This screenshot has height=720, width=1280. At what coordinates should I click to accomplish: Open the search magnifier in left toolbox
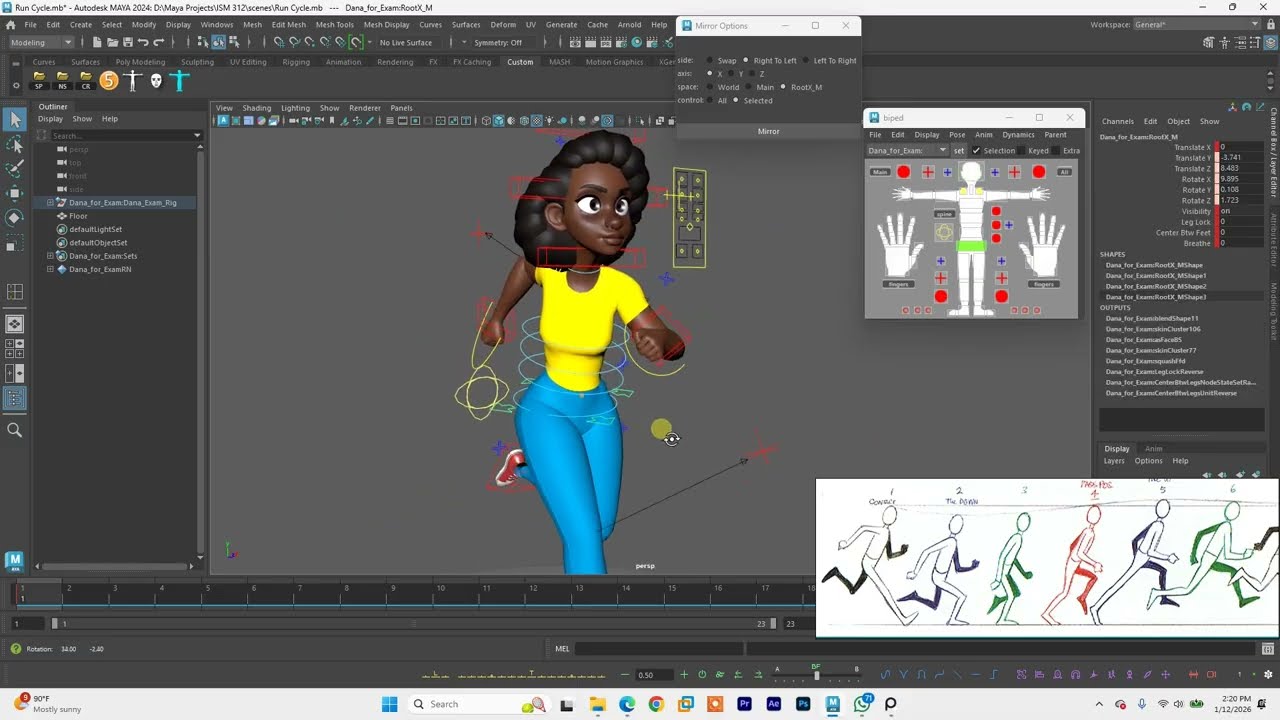pos(15,430)
